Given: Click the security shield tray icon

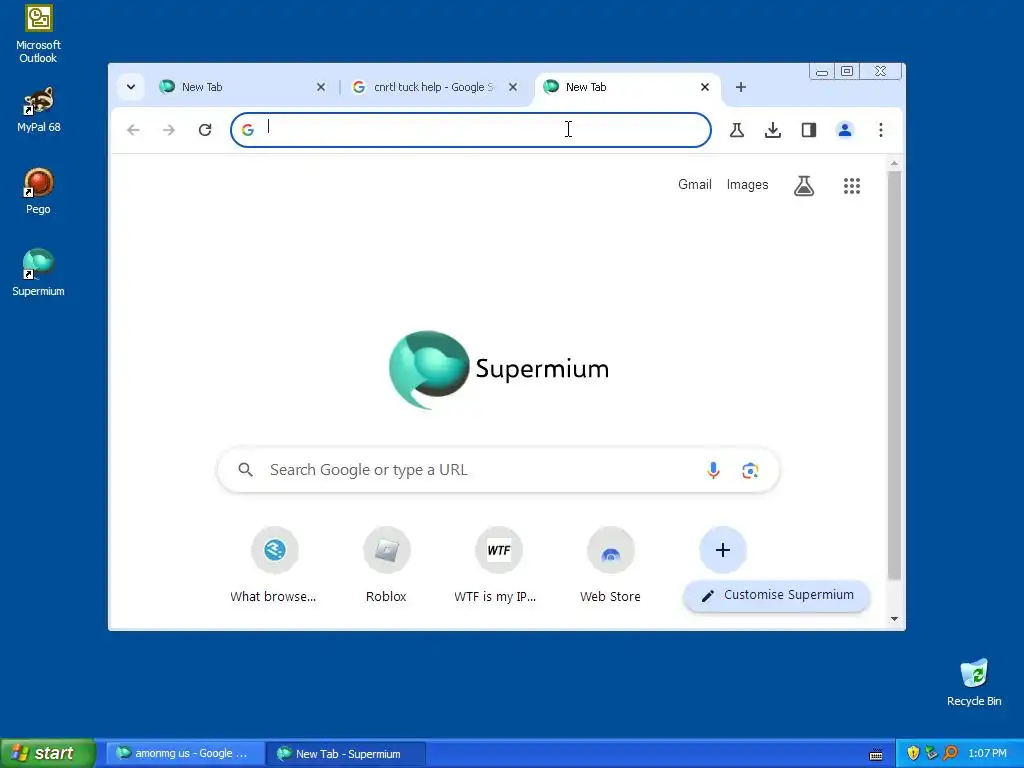Looking at the screenshot, I should [913, 754].
